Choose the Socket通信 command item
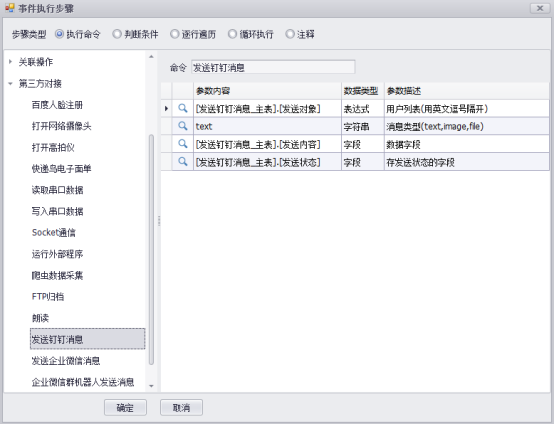554x425 pixels. point(54,232)
